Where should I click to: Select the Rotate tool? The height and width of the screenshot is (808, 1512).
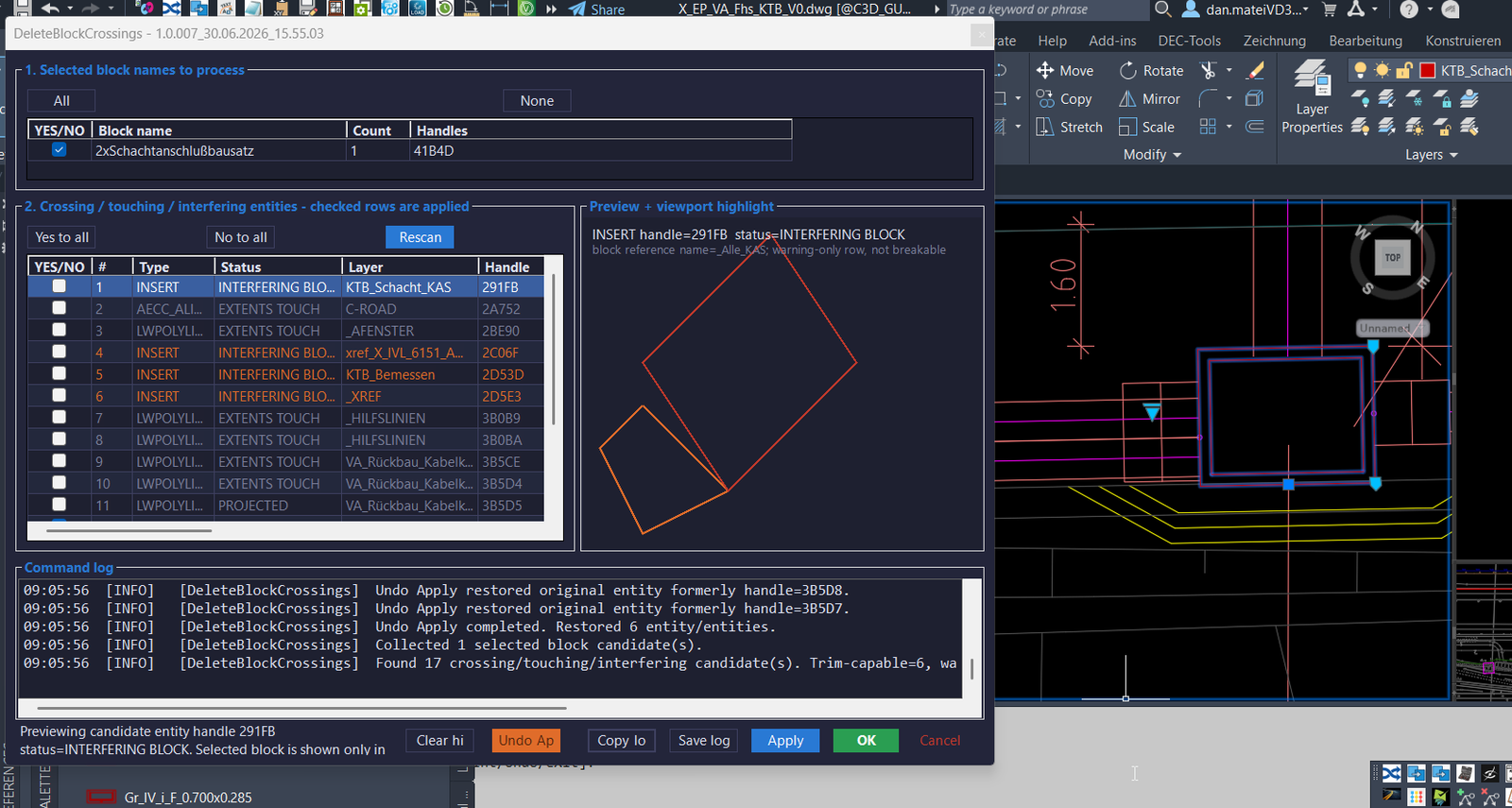tap(1151, 71)
